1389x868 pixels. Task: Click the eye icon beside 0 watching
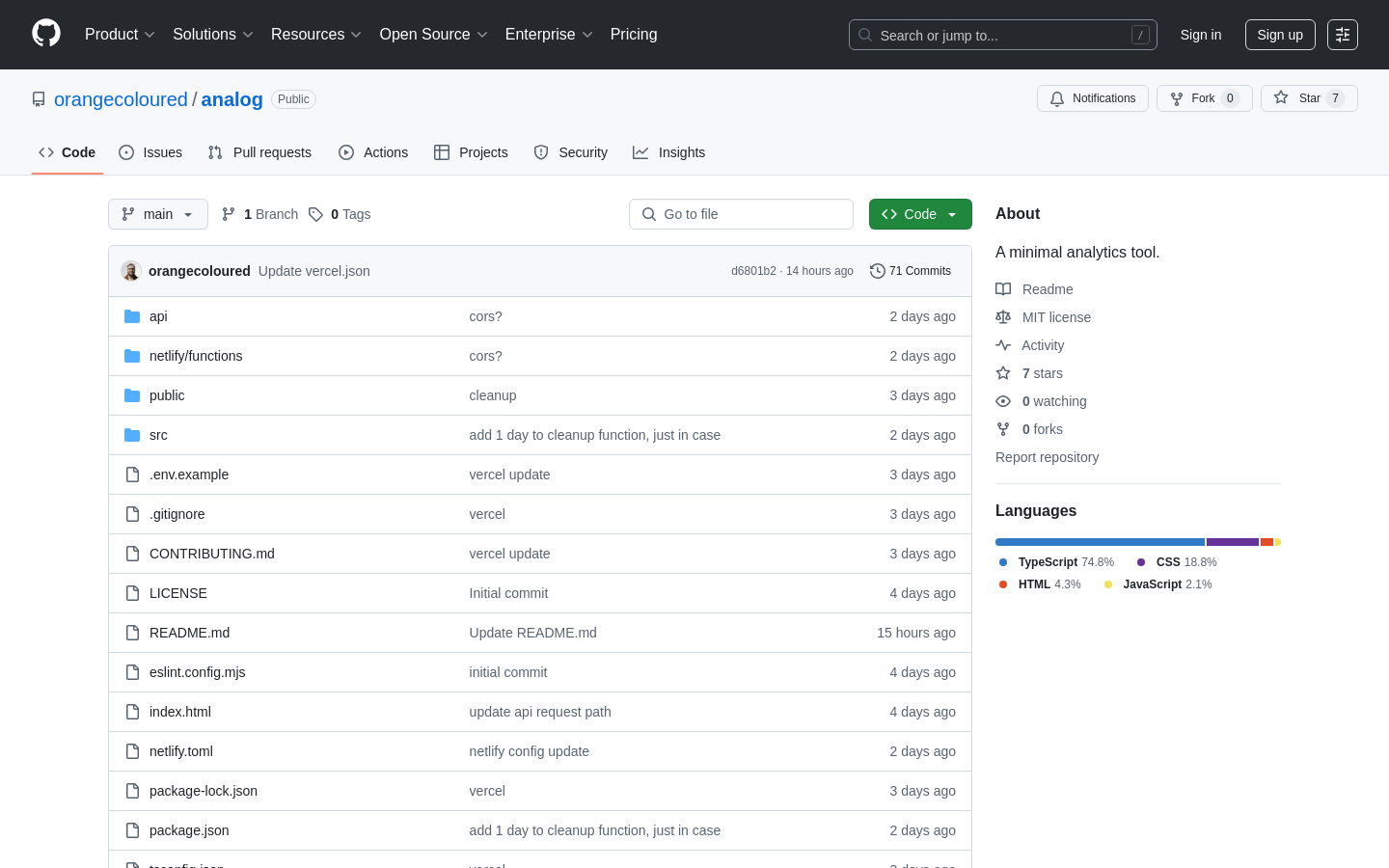[x=1003, y=401]
